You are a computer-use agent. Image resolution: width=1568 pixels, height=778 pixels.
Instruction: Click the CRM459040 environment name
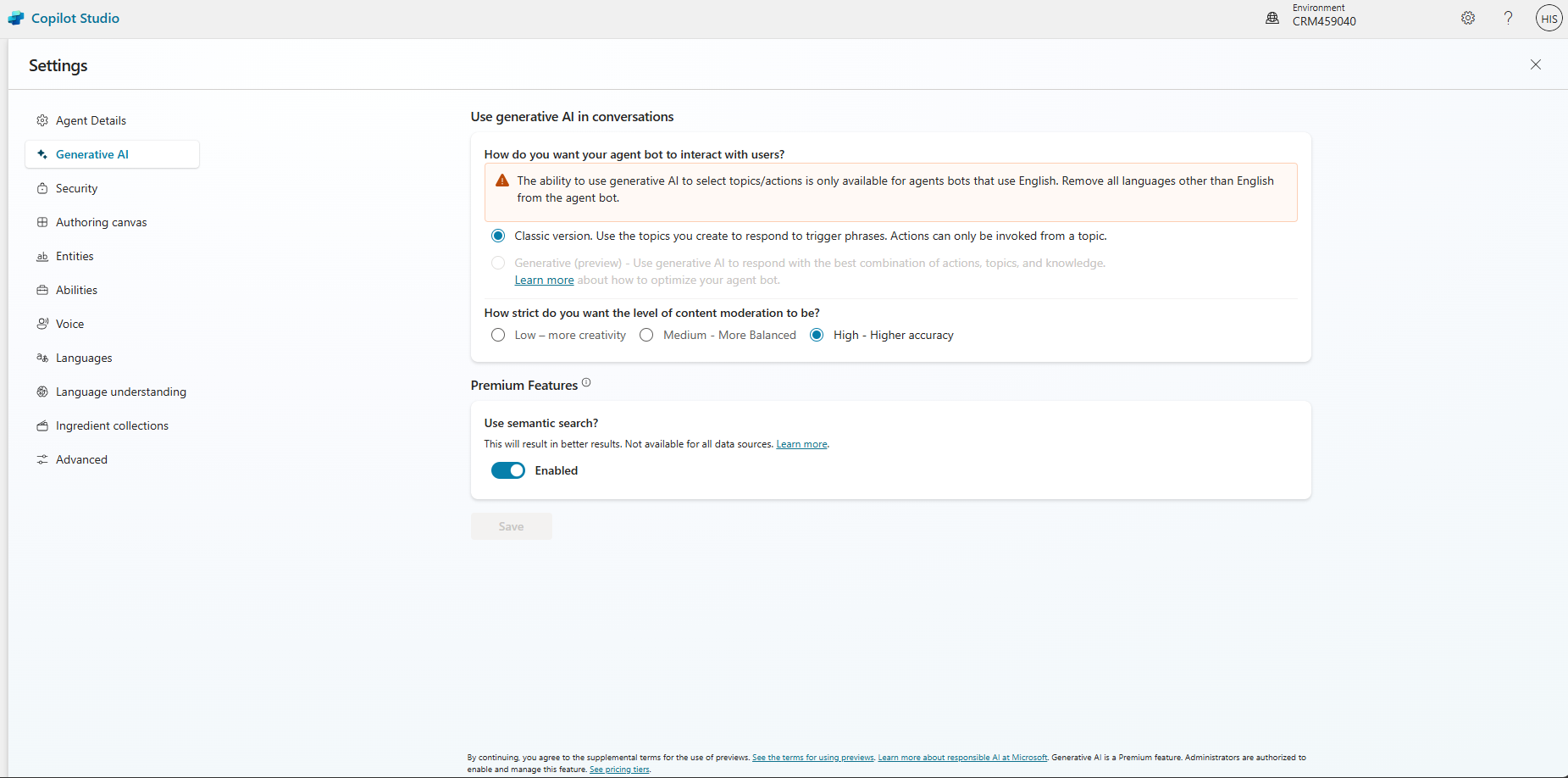[1324, 22]
